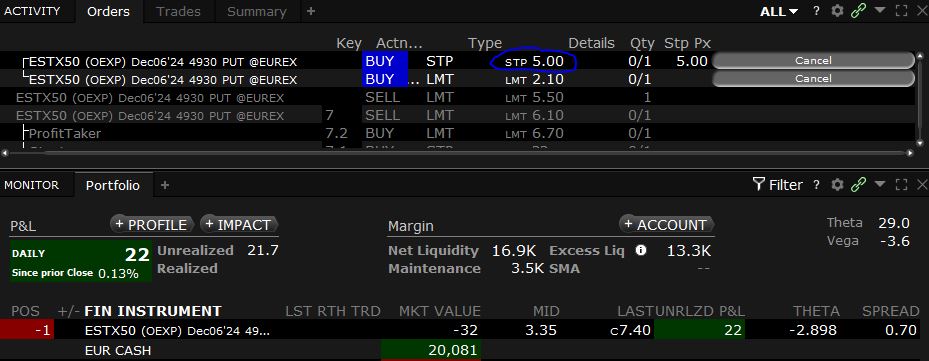Screen dimensions: 929x361
Task: Click the THETA column header
Action: 816,311
